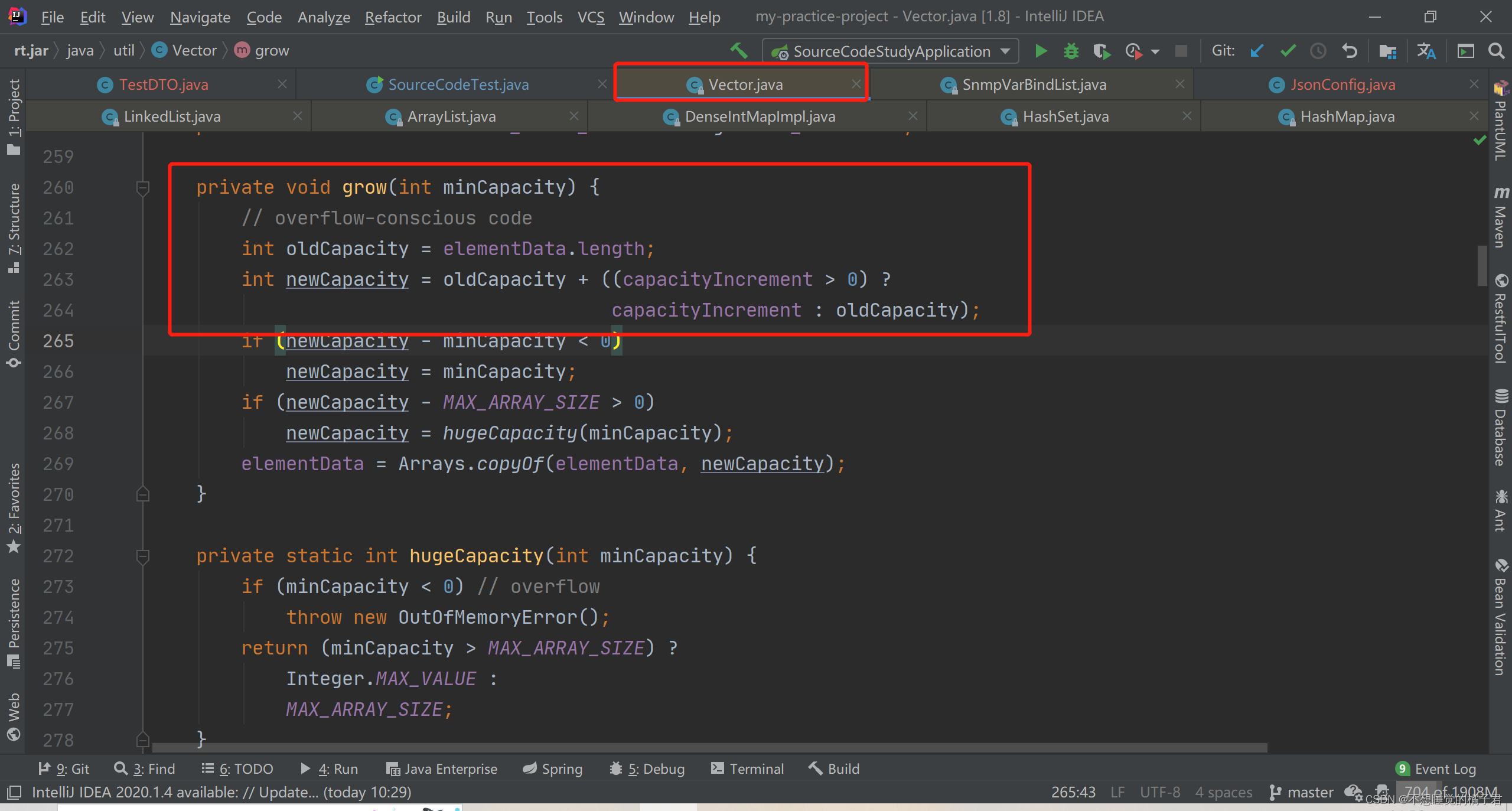This screenshot has width=1512, height=811.
Task: Click the vertical editor scrollbar thumb
Action: 1482,265
